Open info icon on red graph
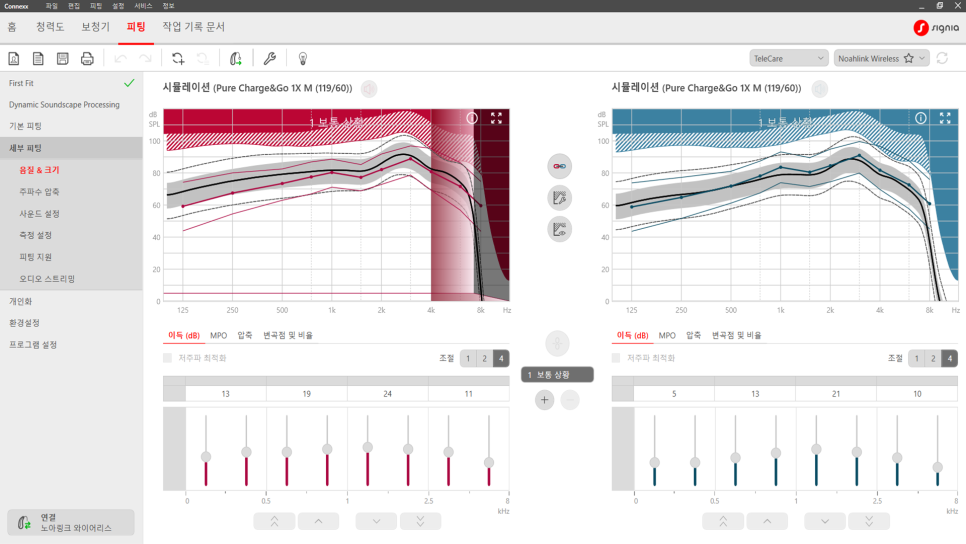The image size is (966, 544). coord(472,118)
